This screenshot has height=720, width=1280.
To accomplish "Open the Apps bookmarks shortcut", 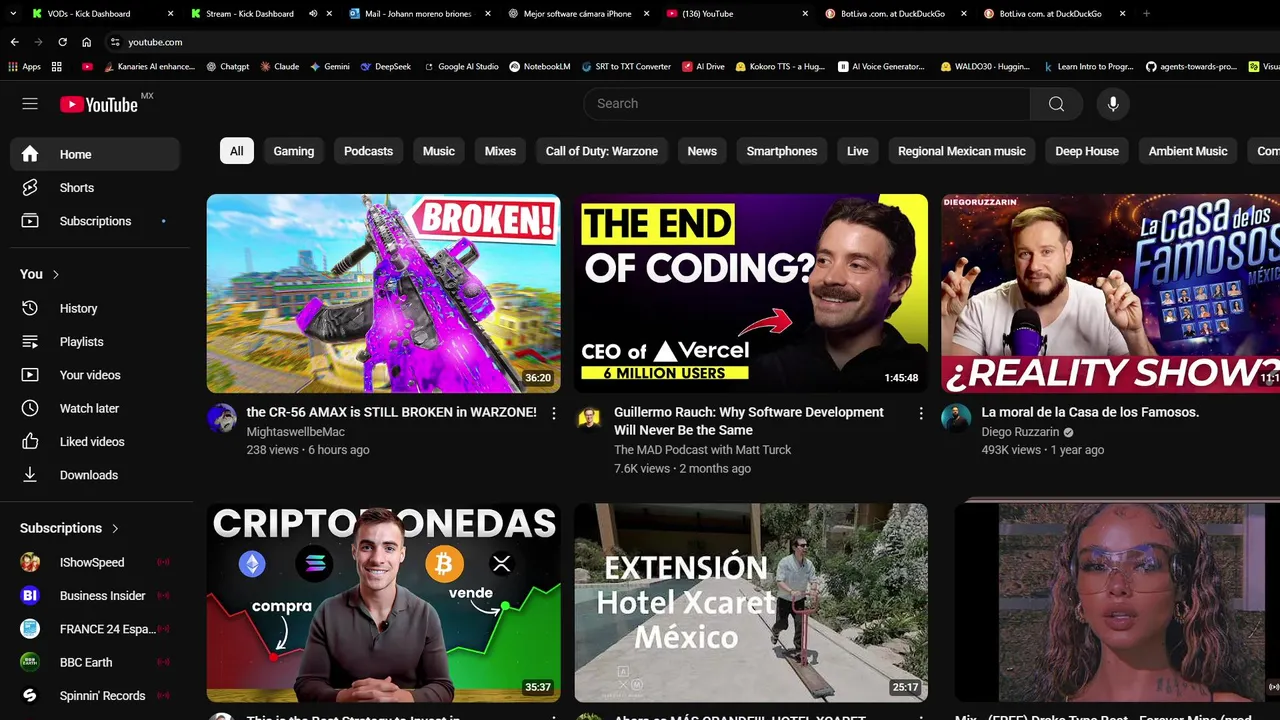I will (x=24, y=66).
